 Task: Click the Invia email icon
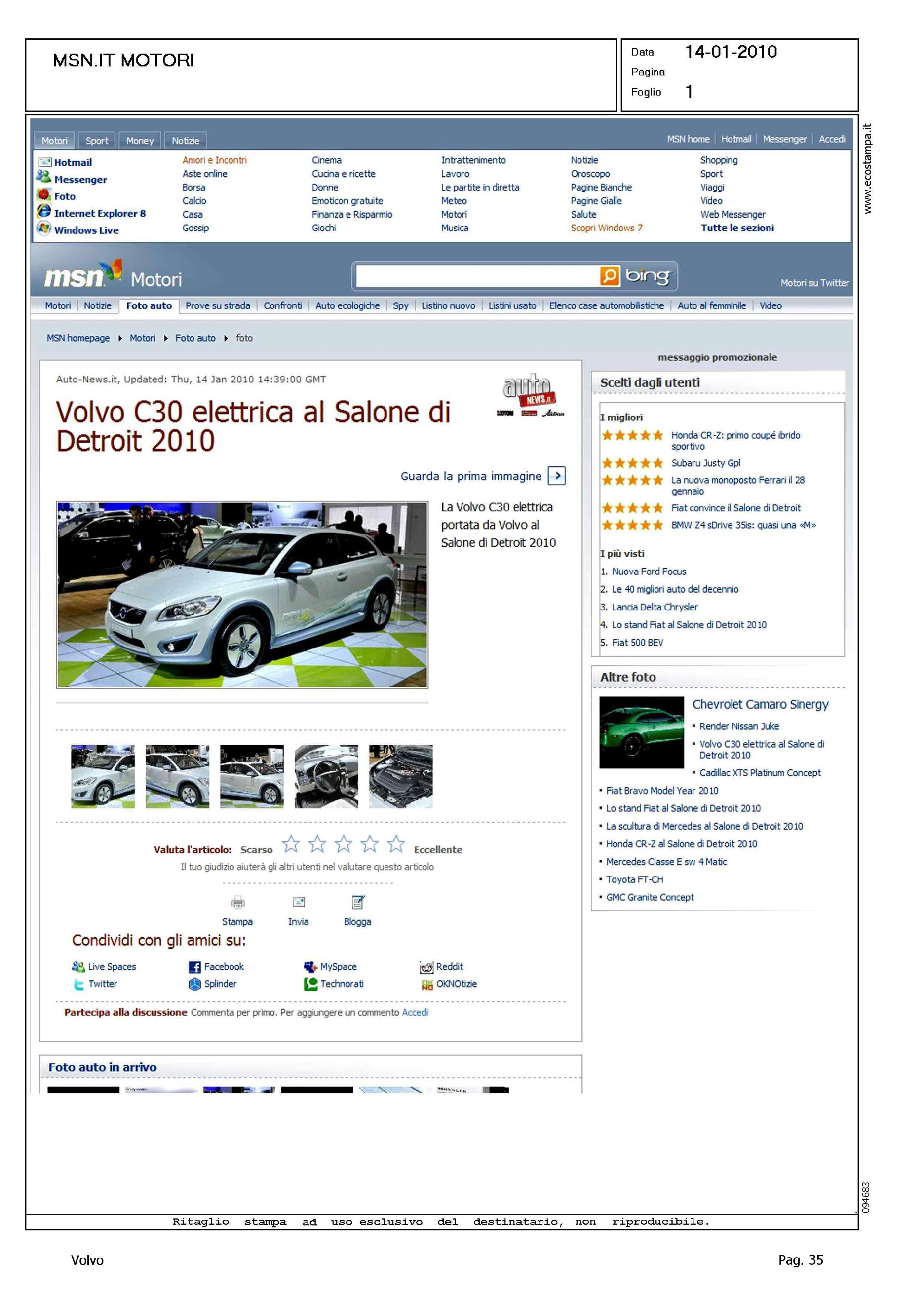click(x=298, y=902)
